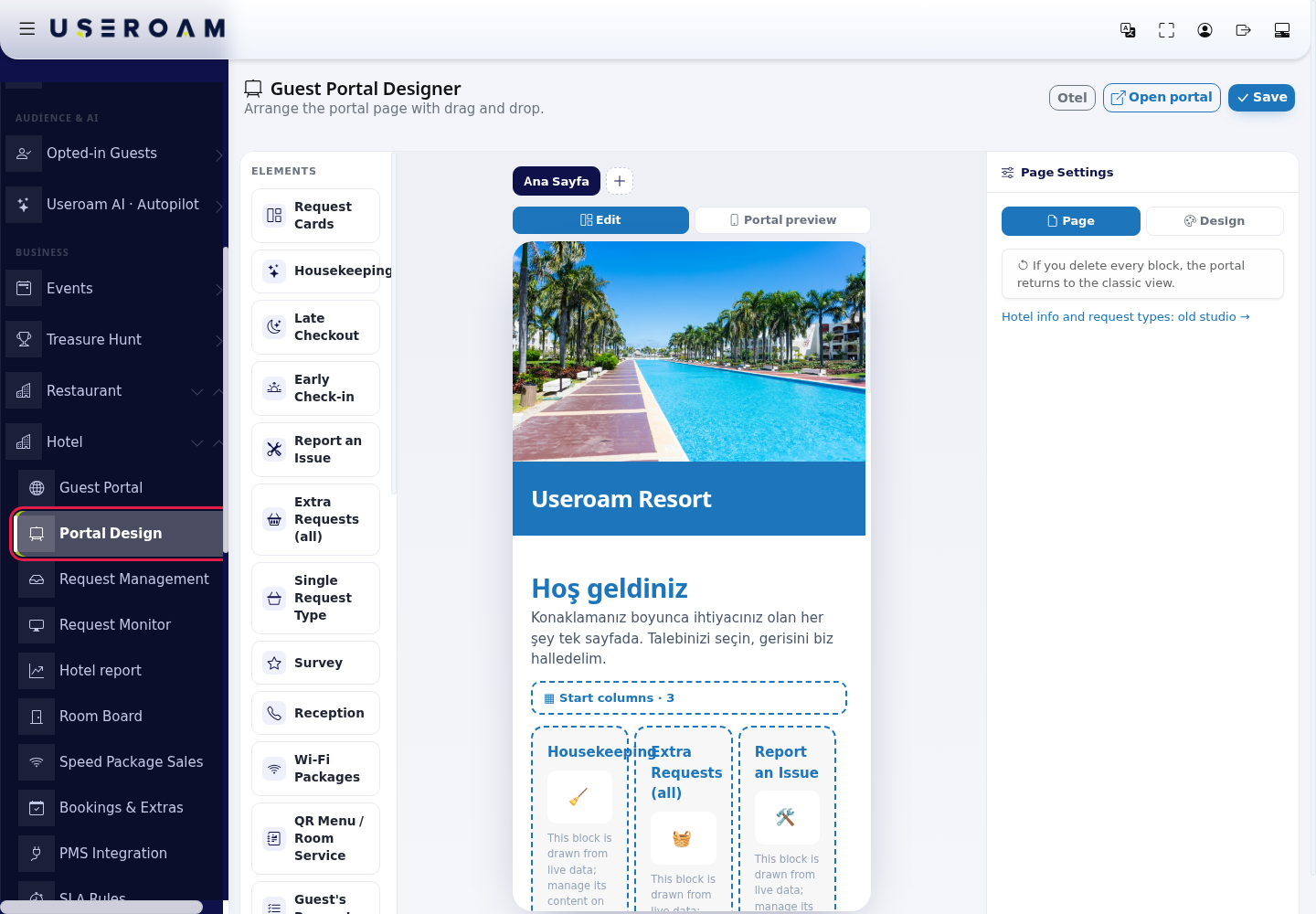1316x914 pixels.
Task: Choose the Survey star element
Action: coord(315,663)
